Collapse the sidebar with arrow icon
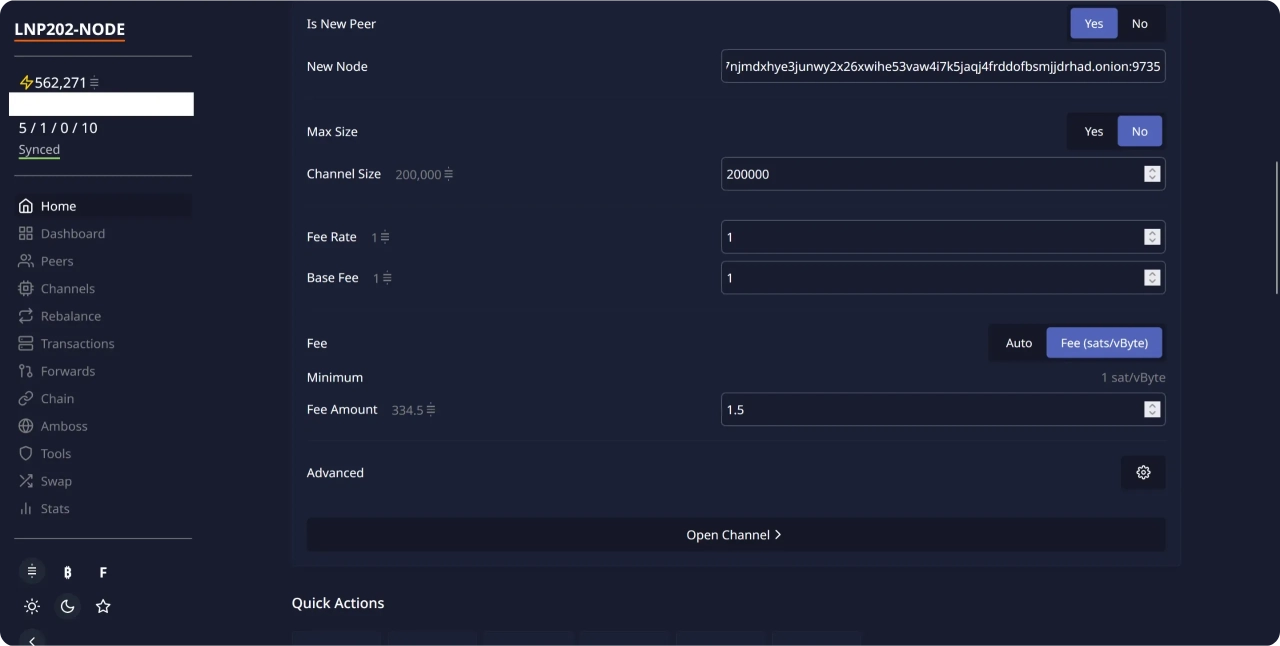1280x646 pixels. click(x=32, y=640)
